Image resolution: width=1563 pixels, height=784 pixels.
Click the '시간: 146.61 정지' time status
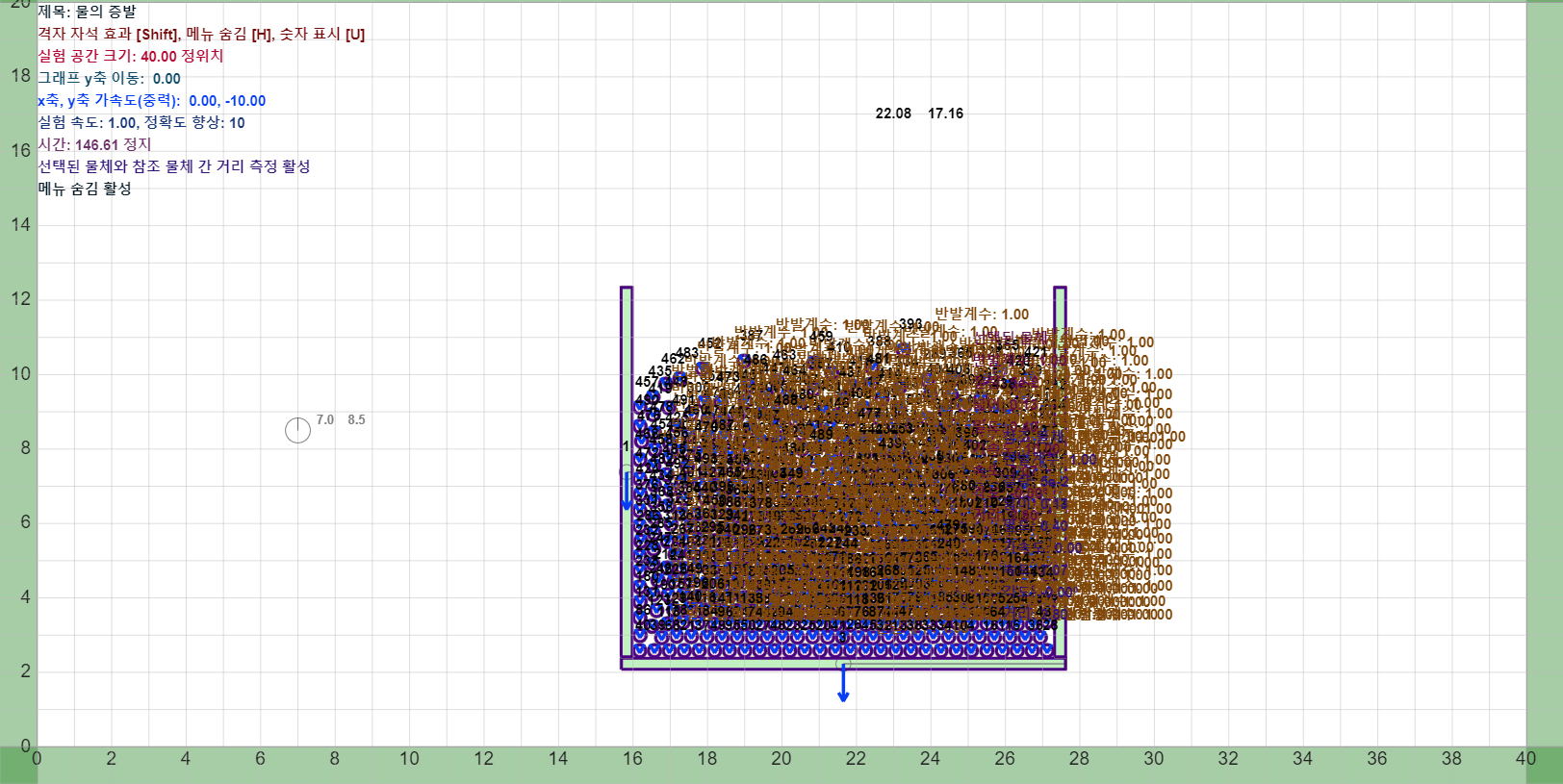[94, 144]
